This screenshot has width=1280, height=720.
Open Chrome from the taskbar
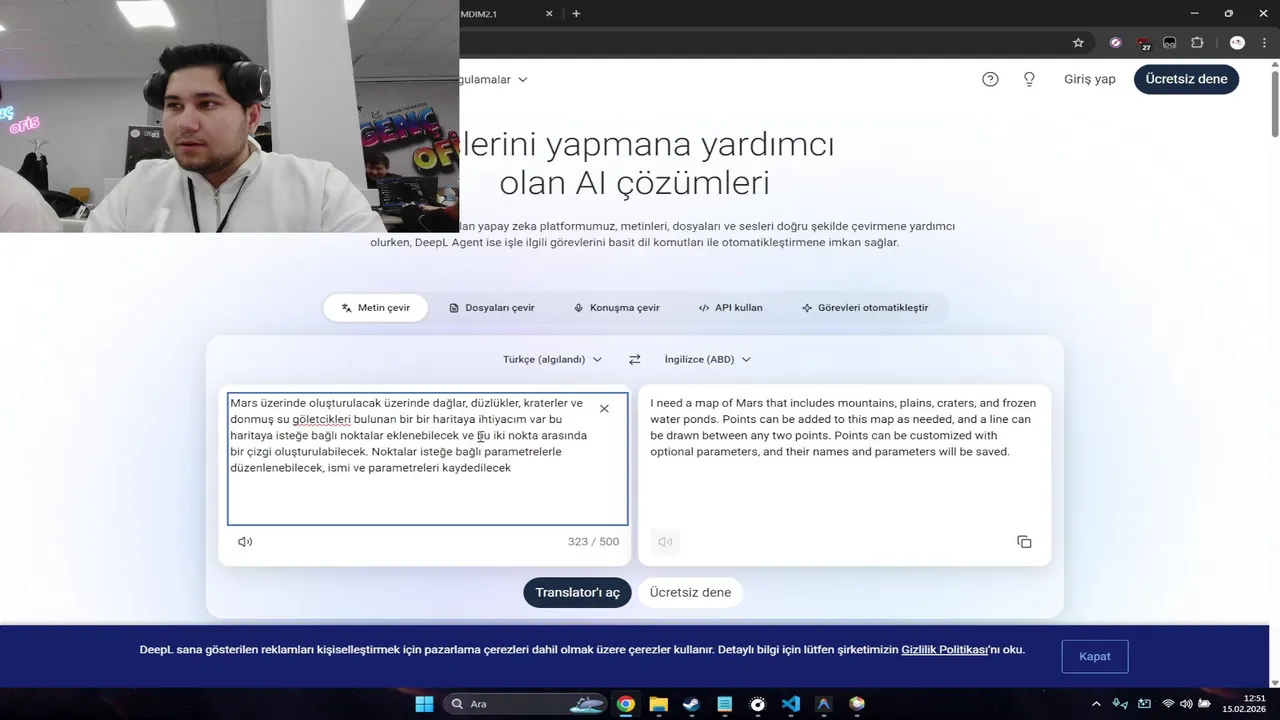pos(625,703)
